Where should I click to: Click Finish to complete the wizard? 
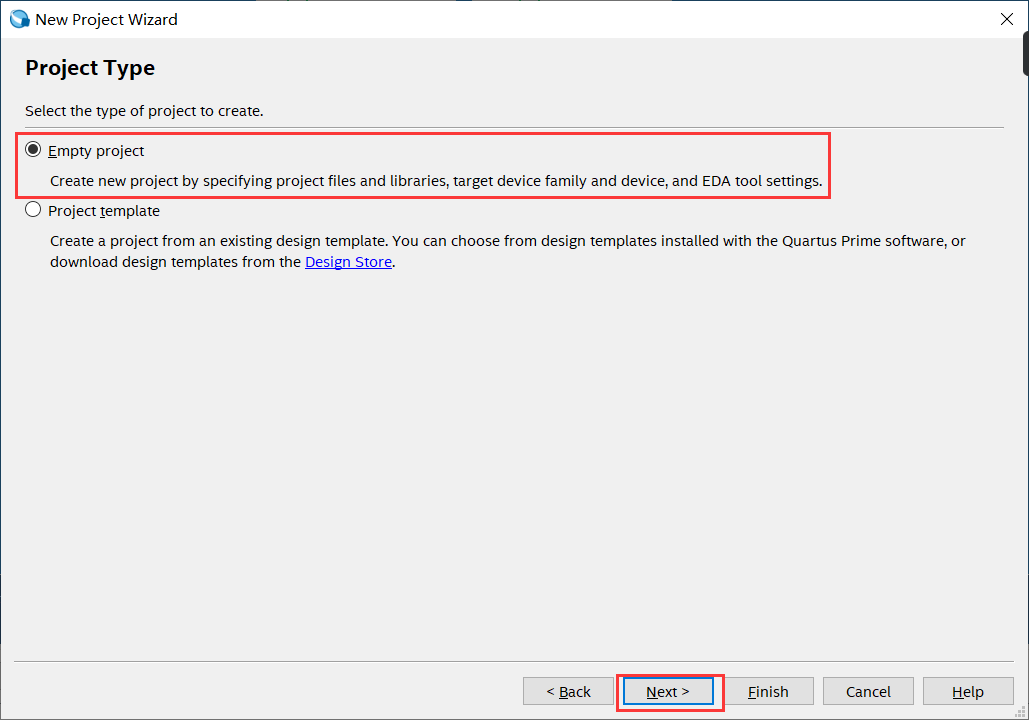coord(768,691)
